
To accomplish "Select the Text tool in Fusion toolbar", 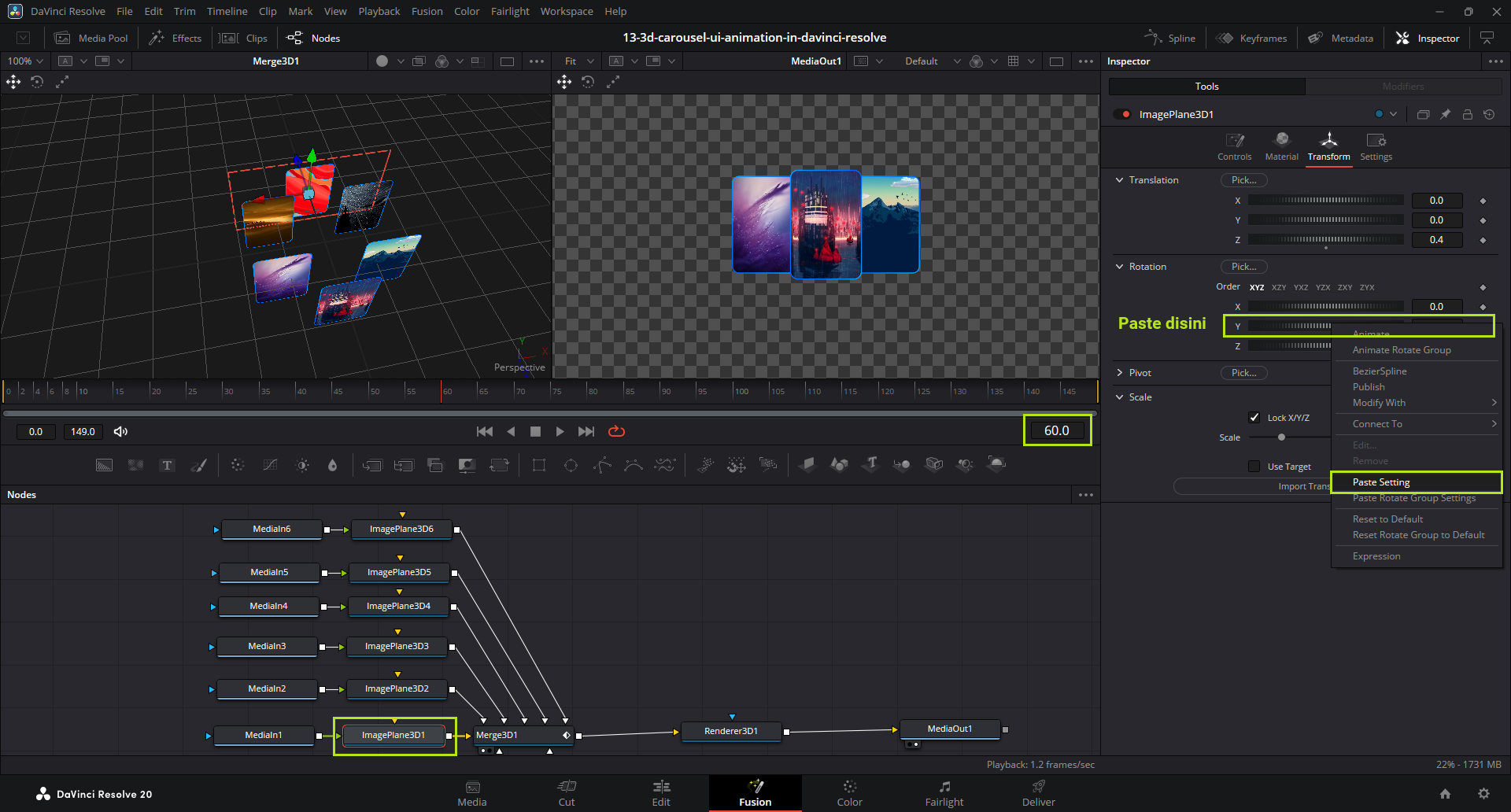I will [167, 465].
